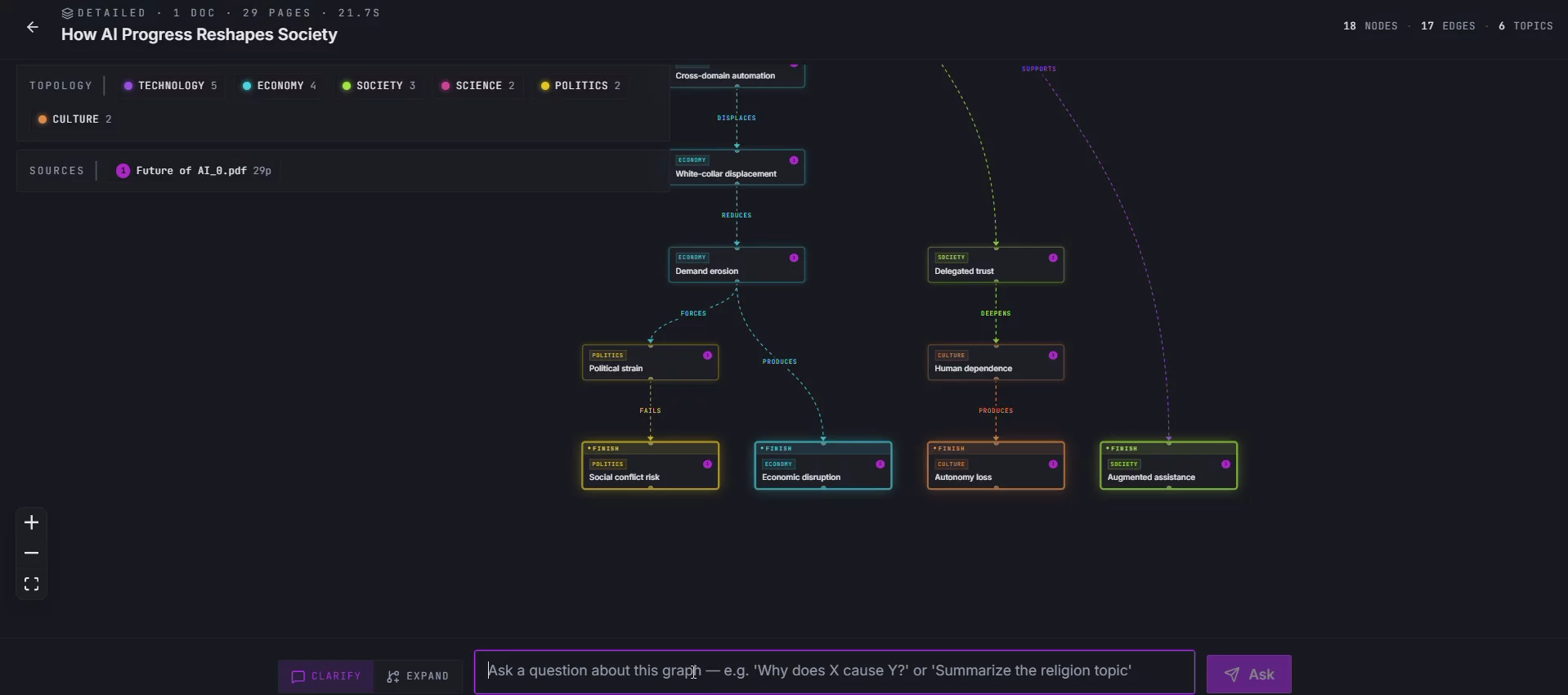Select the Autonomy loss node
This screenshot has height=695, width=1568.
[996, 465]
